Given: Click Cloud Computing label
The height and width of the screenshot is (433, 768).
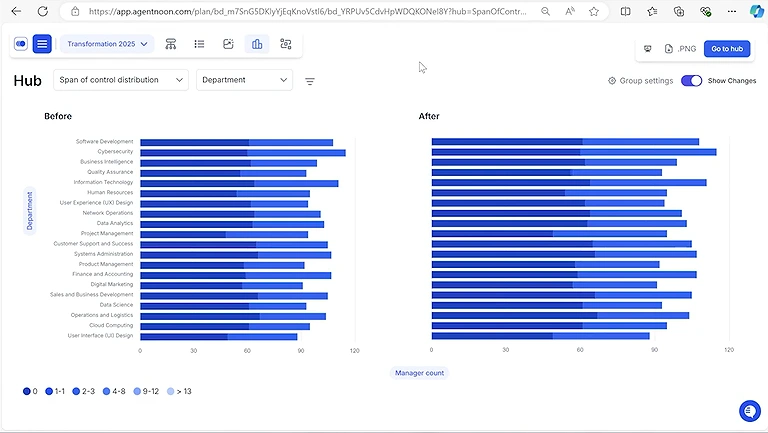Looking at the screenshot, I should coord(111,325).
